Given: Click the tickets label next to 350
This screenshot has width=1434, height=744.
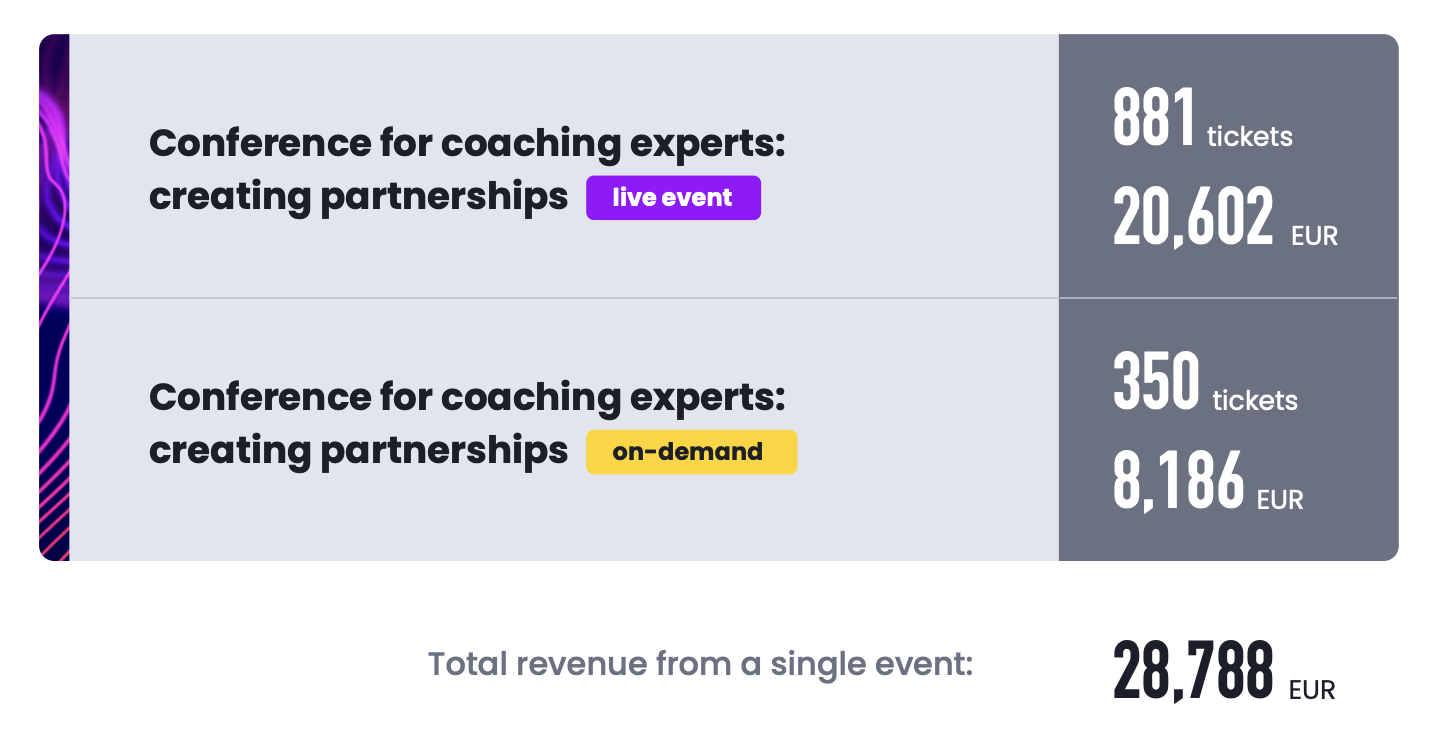Looking at the screenshot, I should [1255, 400].
